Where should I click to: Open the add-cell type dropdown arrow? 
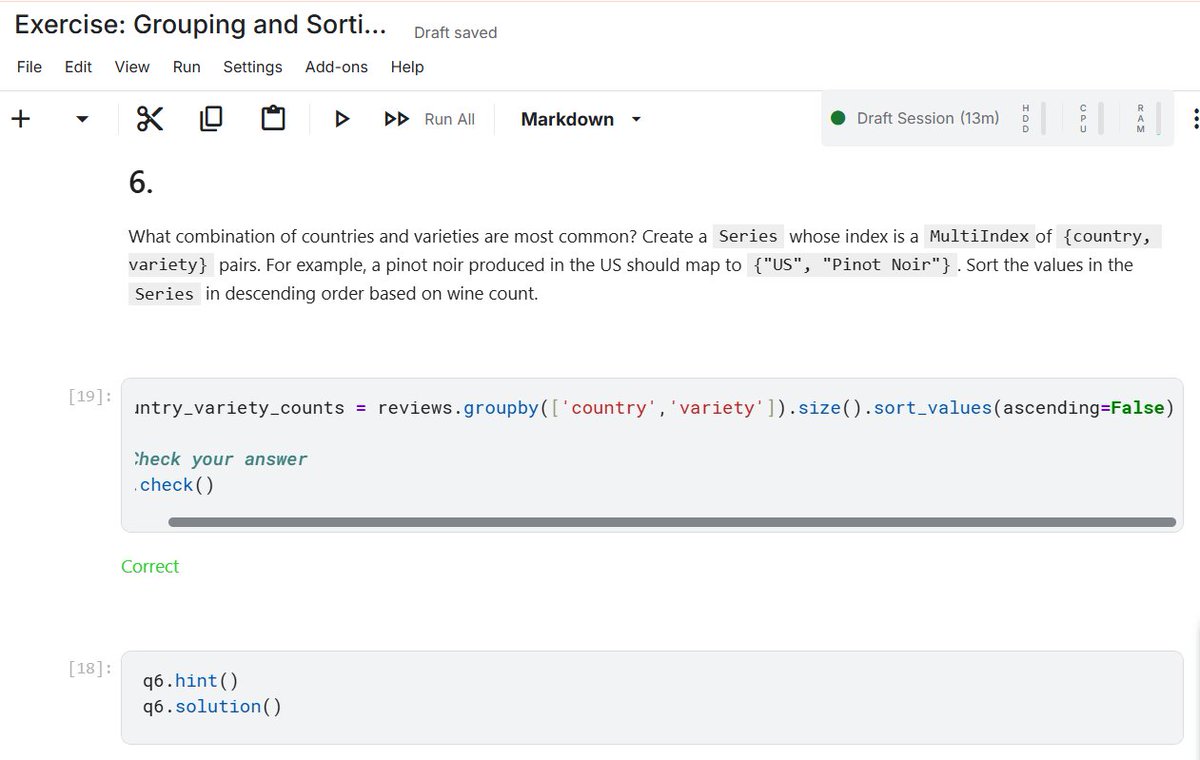click(x=82, y=120)
